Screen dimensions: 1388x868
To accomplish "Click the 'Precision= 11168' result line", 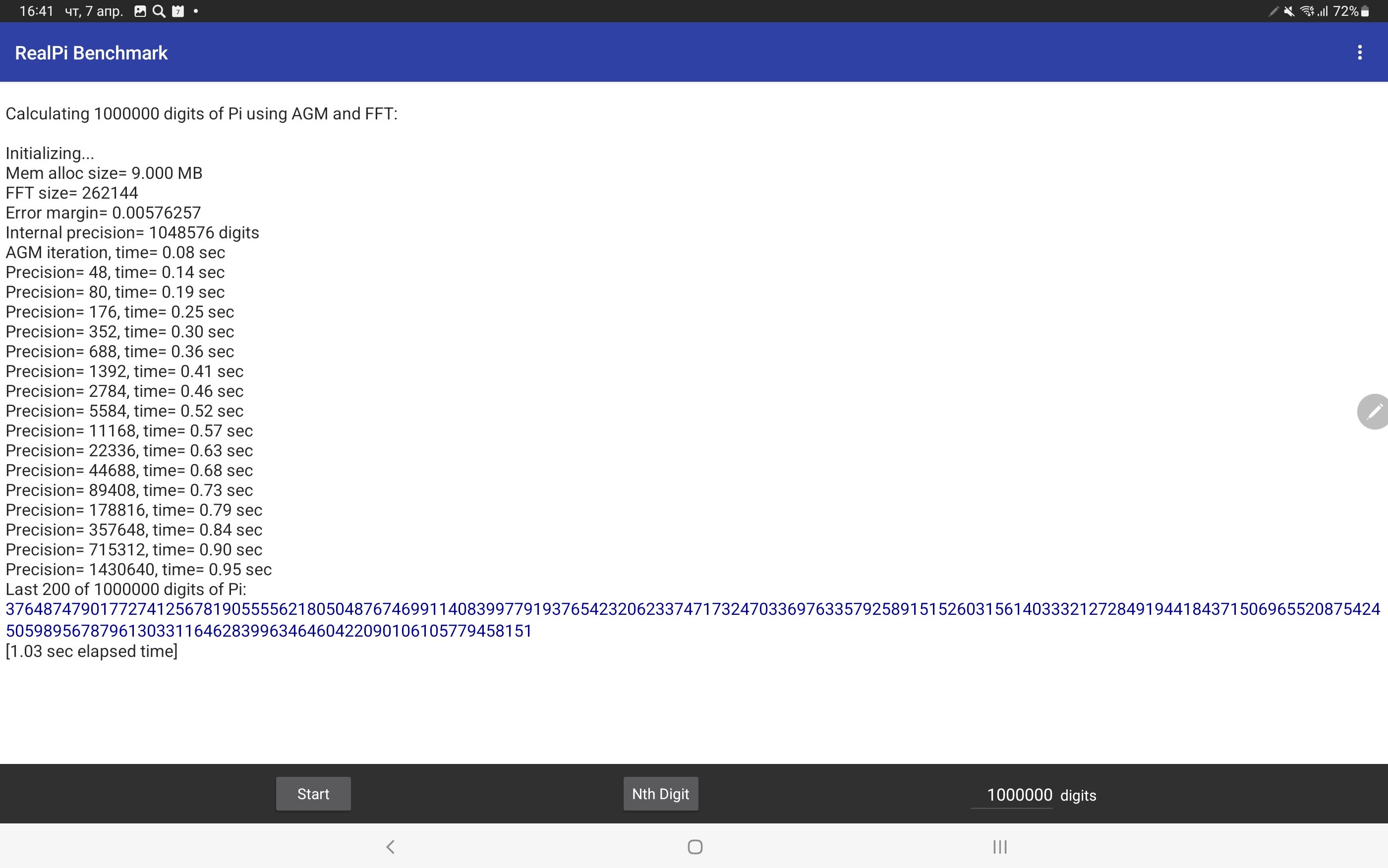I will click(129, 431).
